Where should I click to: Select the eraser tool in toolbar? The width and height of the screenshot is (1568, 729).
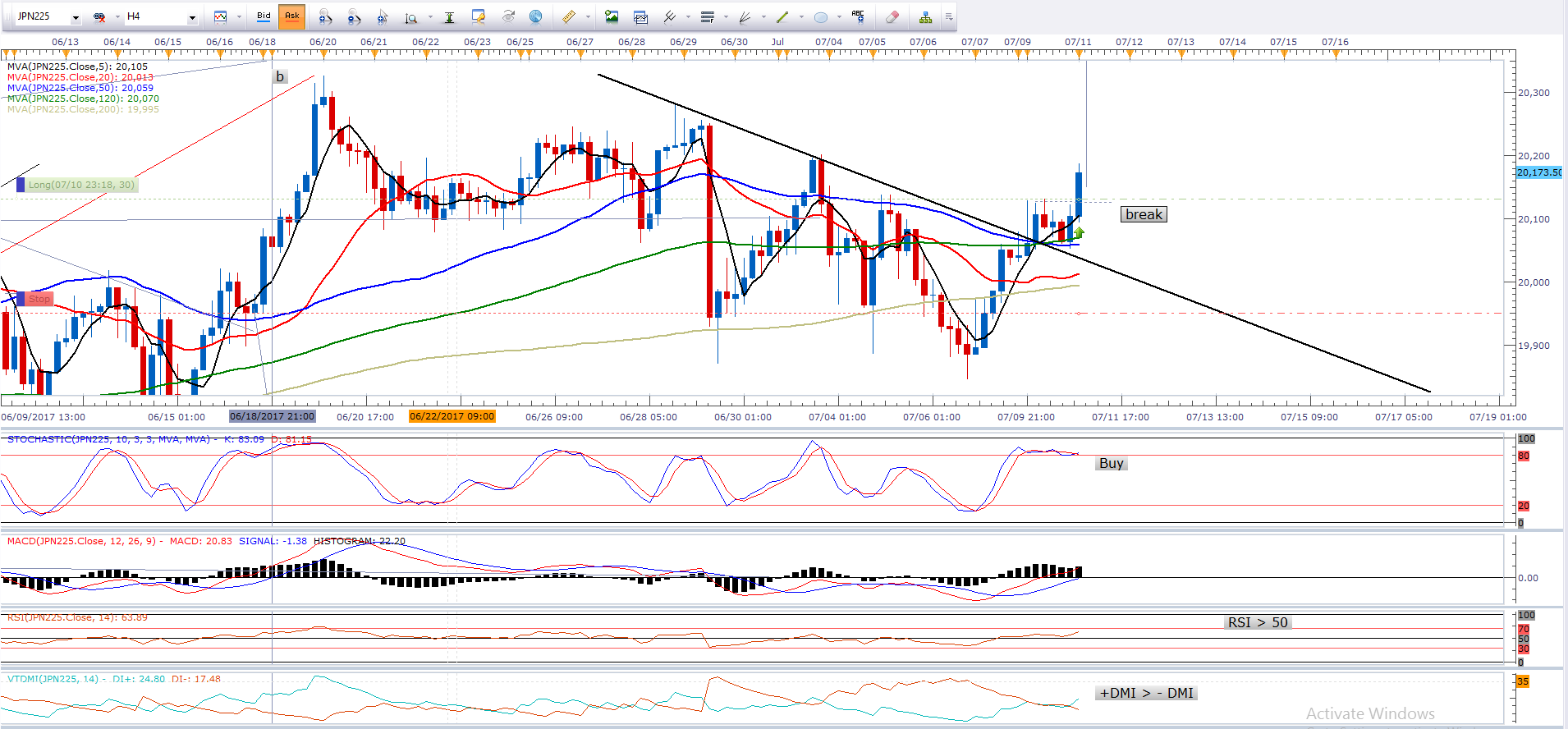pos(892,16)
